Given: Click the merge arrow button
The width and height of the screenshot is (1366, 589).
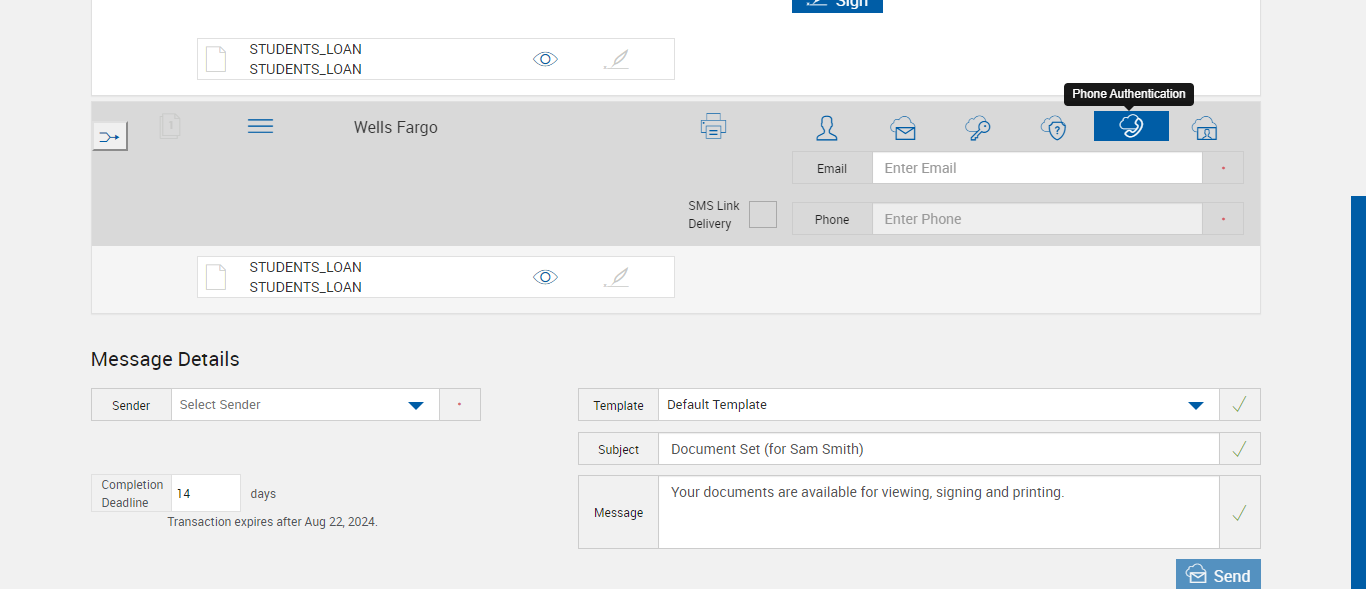Looking at the screenshot, I should (110, 136).
